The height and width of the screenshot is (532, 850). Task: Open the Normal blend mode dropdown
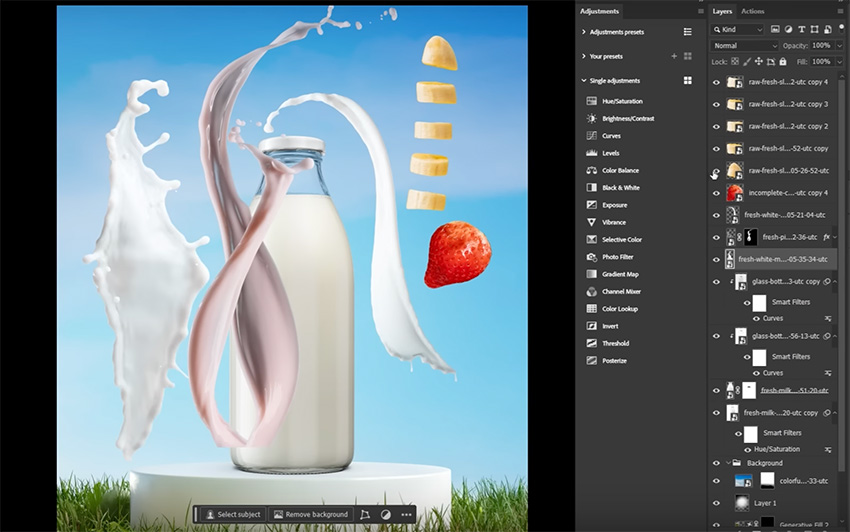[x=744, y=46]
